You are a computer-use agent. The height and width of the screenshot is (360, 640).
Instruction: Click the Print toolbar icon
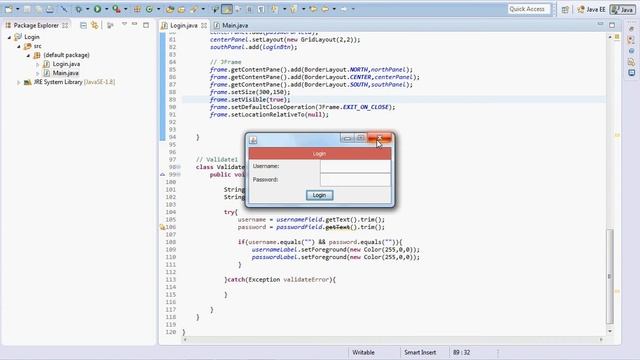pos(50,9)
